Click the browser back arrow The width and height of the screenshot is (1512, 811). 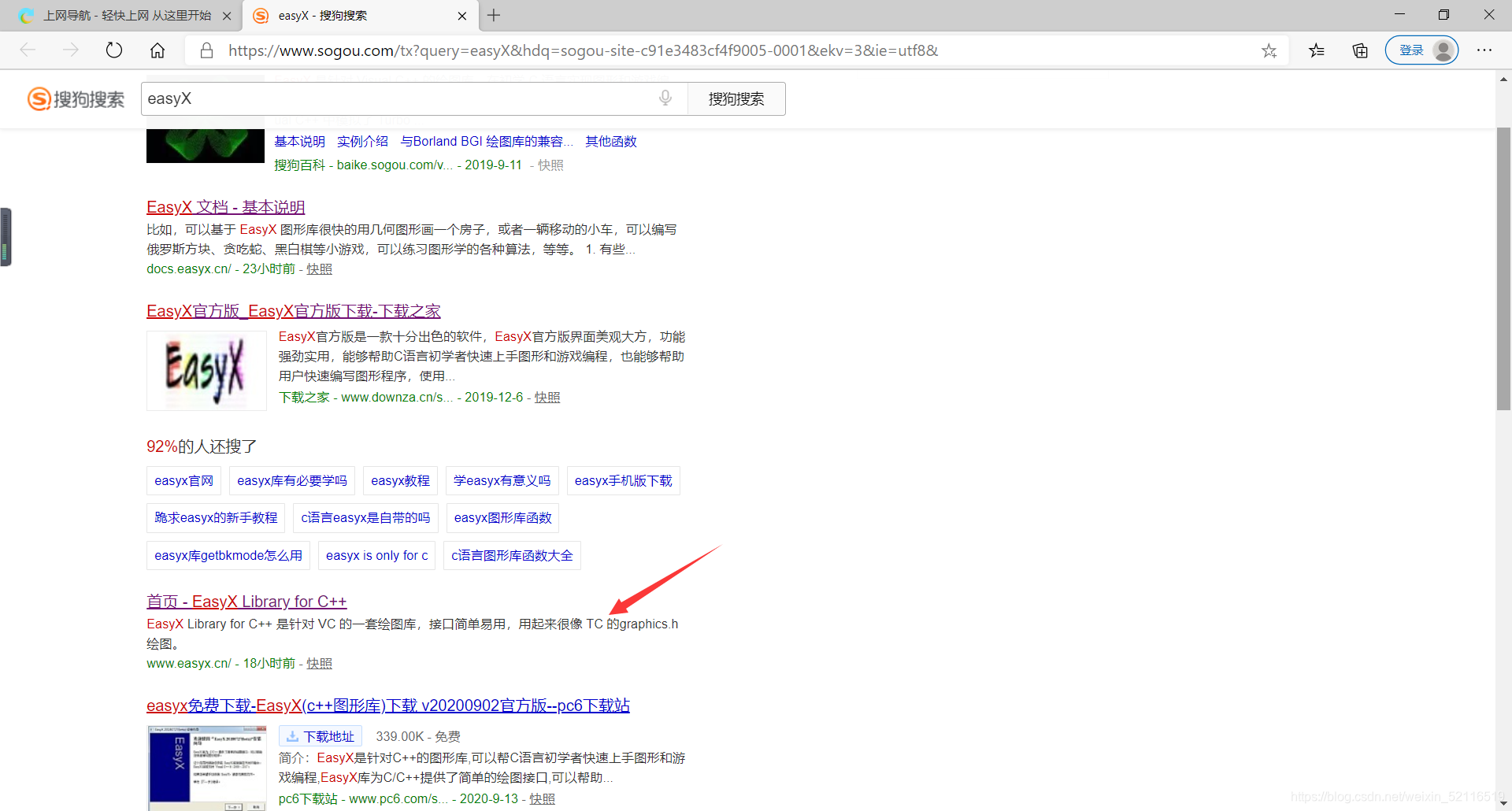[28, 50]
